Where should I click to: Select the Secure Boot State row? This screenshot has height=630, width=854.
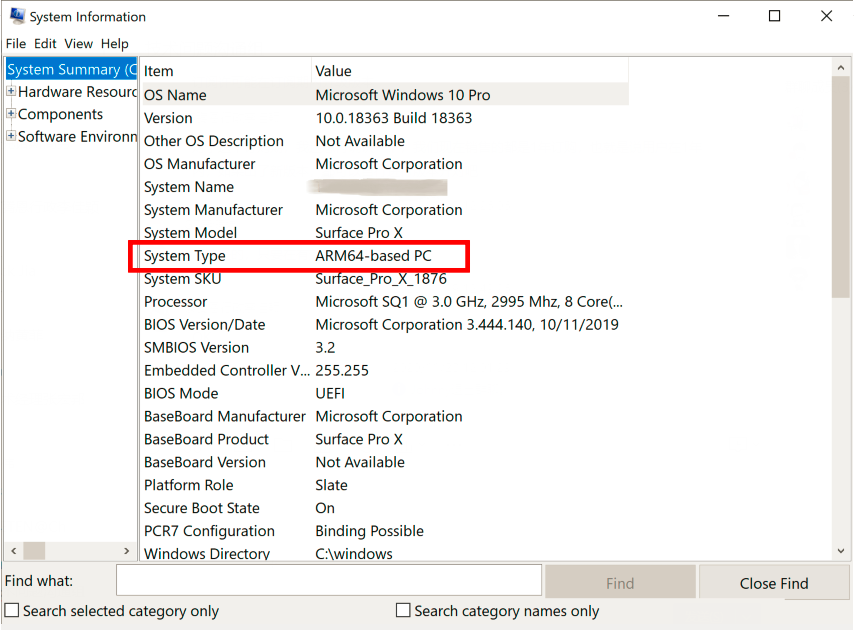(385, 507)
